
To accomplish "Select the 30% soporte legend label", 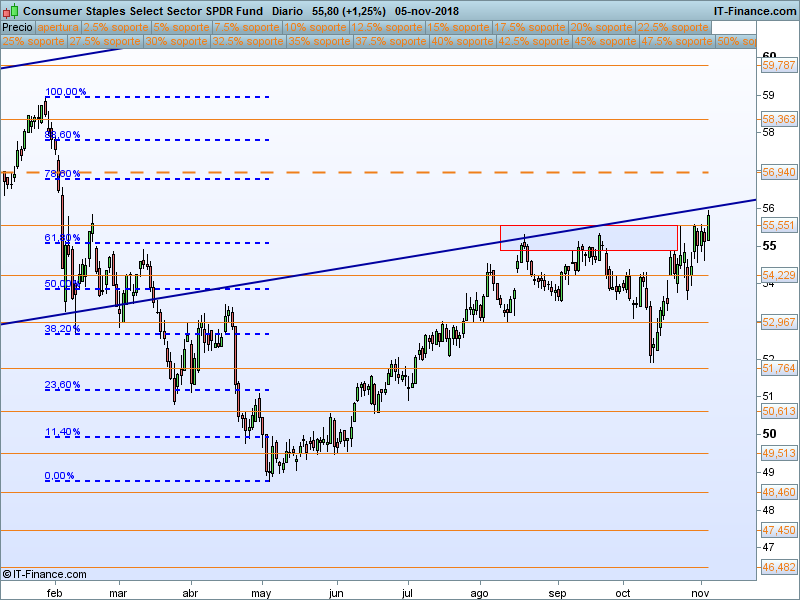I will click(x=176, y=41).
